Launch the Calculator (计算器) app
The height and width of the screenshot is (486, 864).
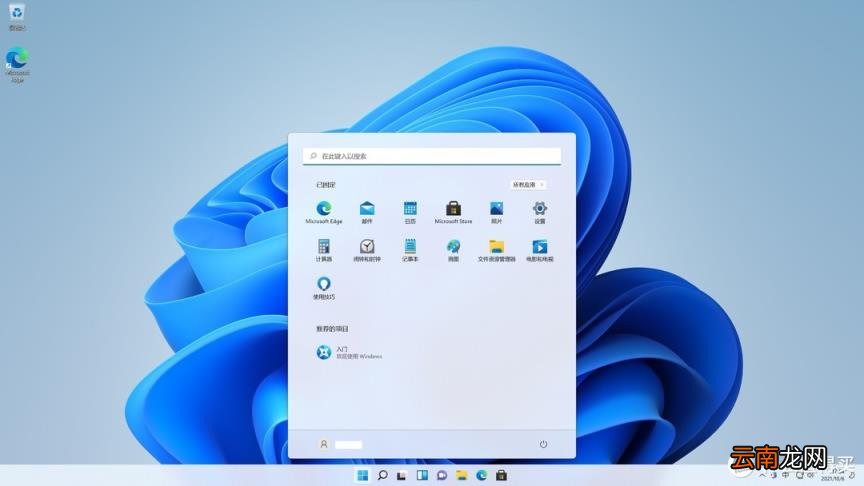click(x=323, y=250)
